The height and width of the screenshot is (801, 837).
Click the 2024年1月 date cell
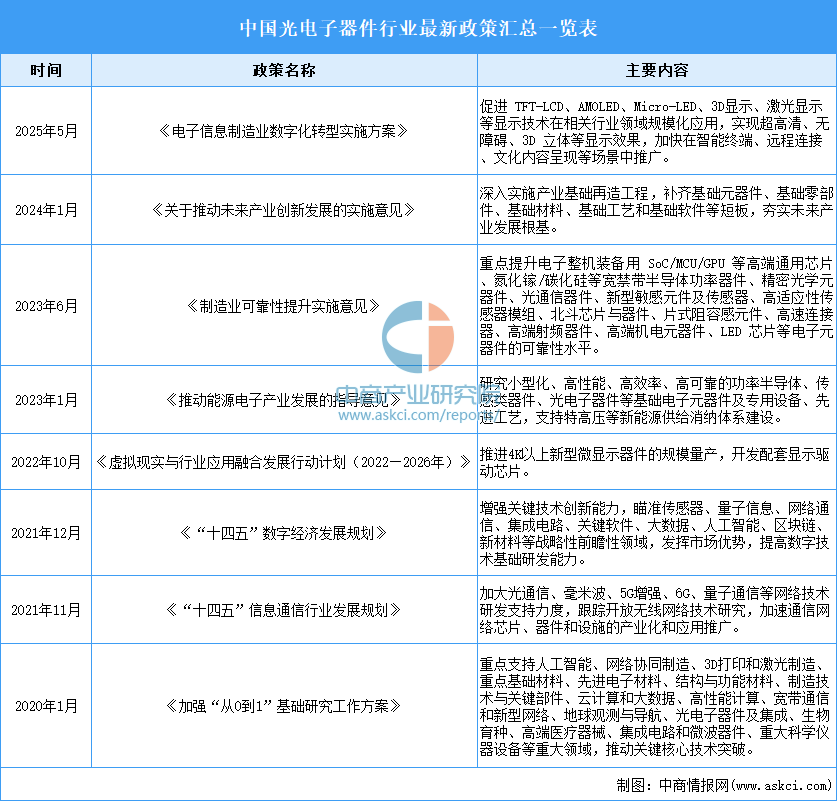46,210
